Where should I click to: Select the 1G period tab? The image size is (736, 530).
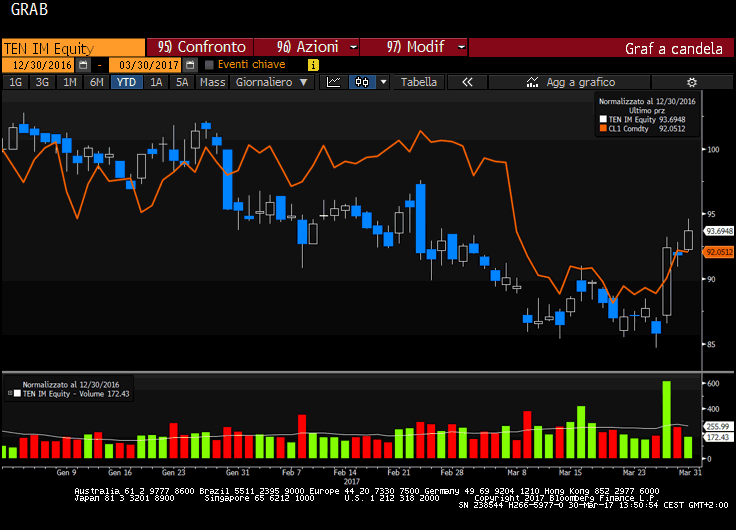[15, 82]
